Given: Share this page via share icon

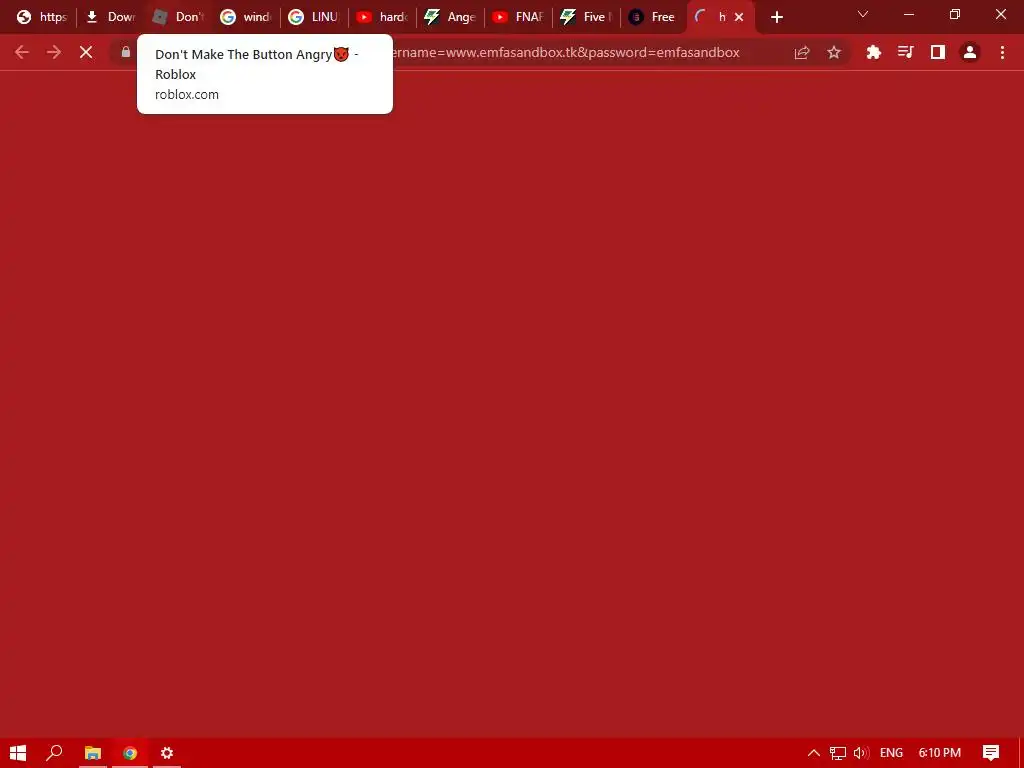Looking at the screenshot, I should pyautogui.click(x=802, y=52).
